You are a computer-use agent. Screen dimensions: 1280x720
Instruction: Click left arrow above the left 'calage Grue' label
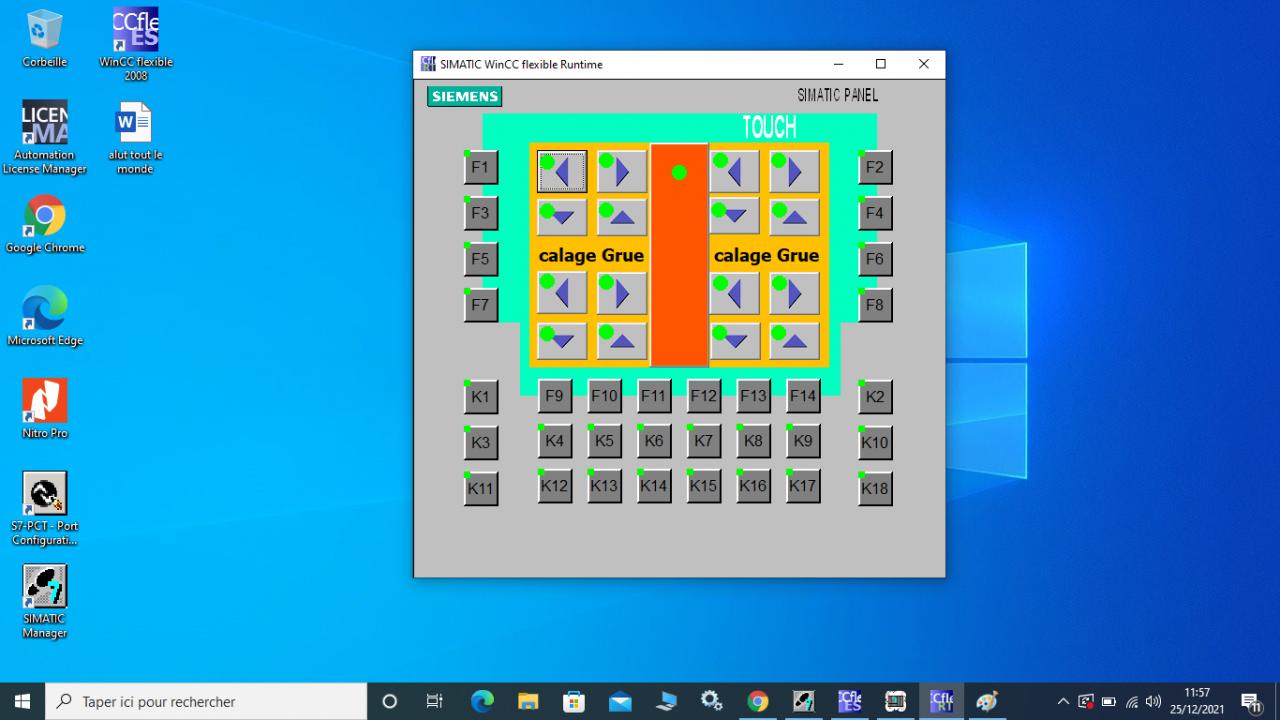[562, 172]
